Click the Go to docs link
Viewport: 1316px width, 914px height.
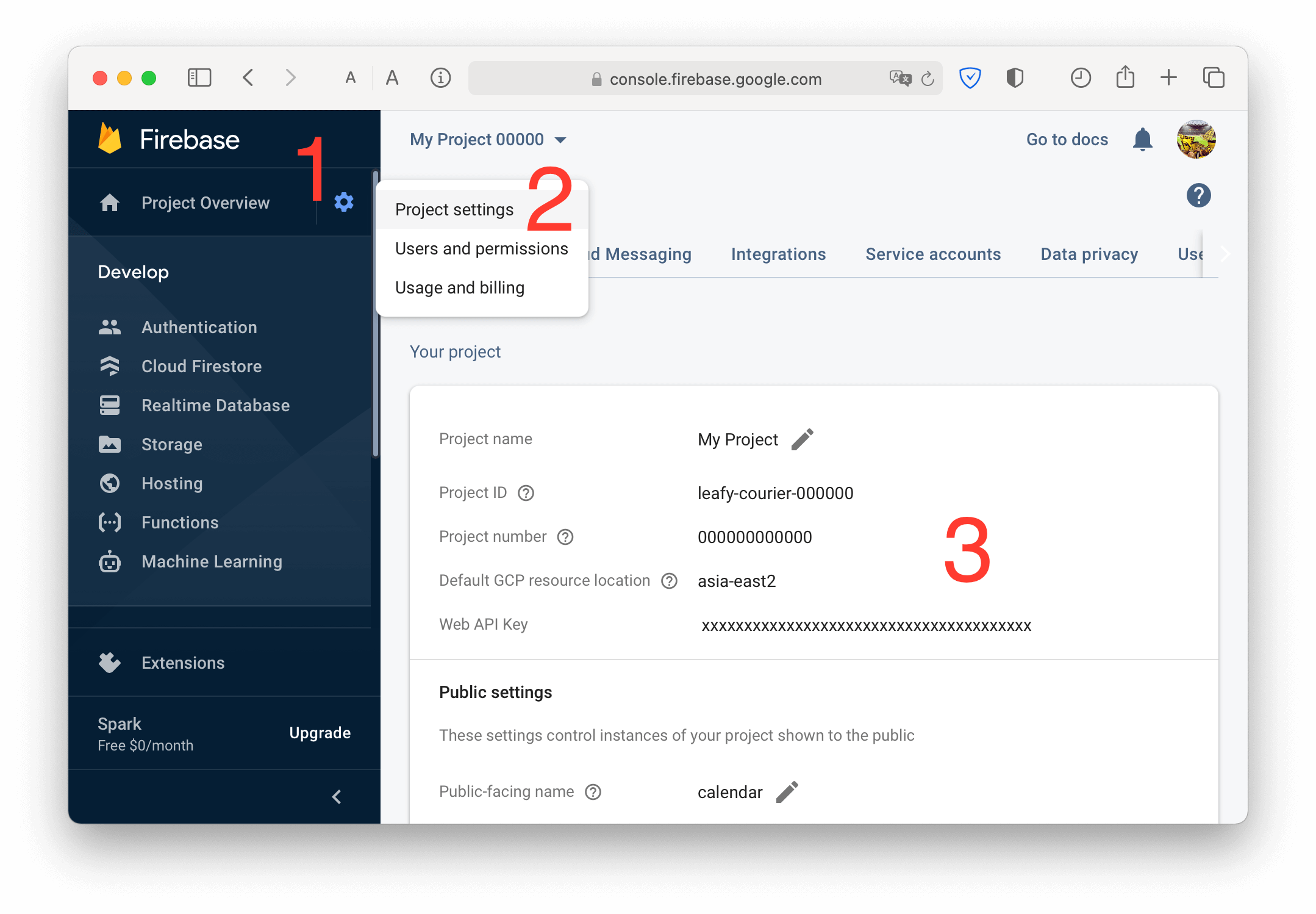[x=1067, y=139]
